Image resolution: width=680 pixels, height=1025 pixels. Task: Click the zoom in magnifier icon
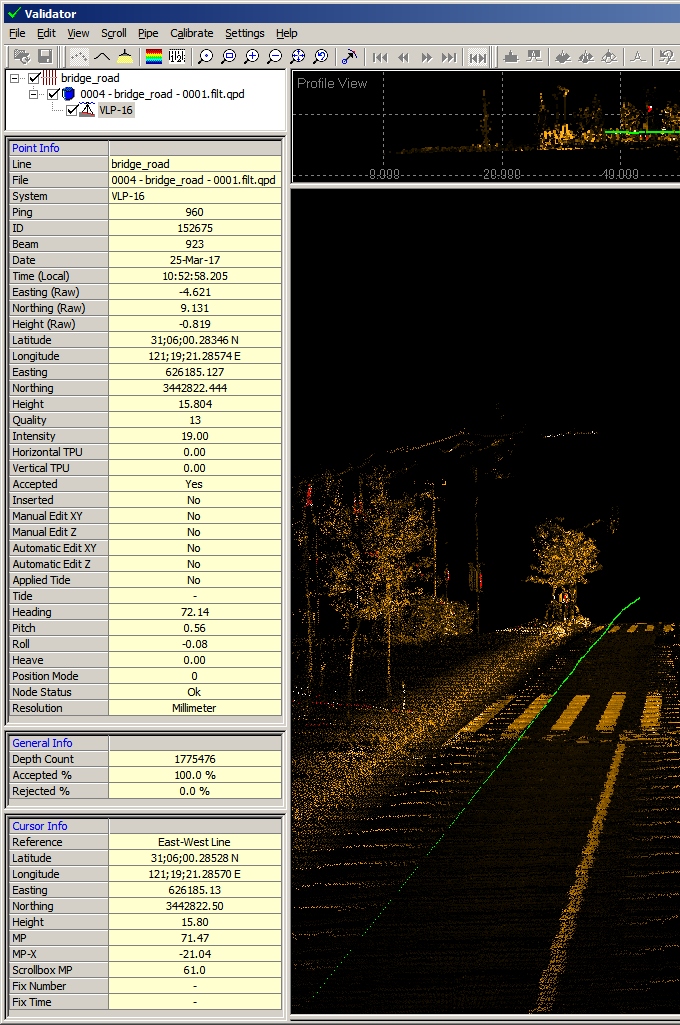(252, 57)
